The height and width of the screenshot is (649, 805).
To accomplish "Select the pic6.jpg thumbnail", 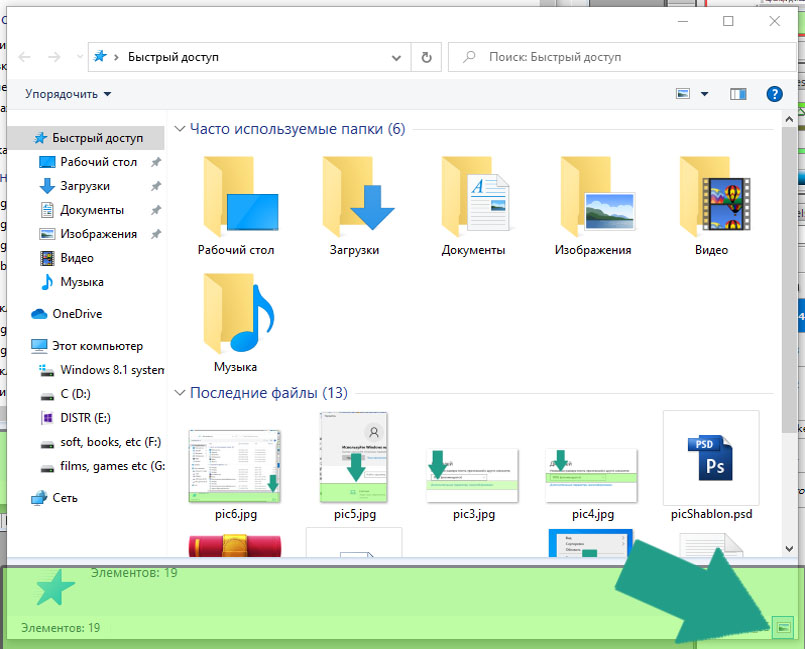I will pyautogui.click(x=235, y=466).
